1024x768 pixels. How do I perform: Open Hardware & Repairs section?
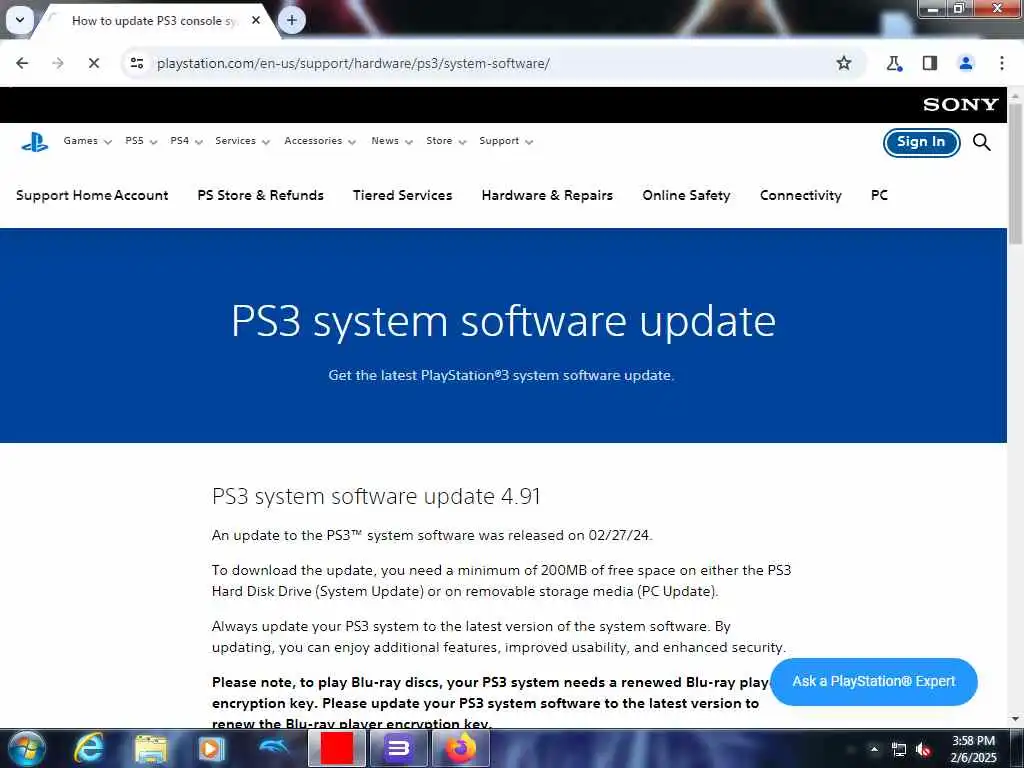point(547,195)
